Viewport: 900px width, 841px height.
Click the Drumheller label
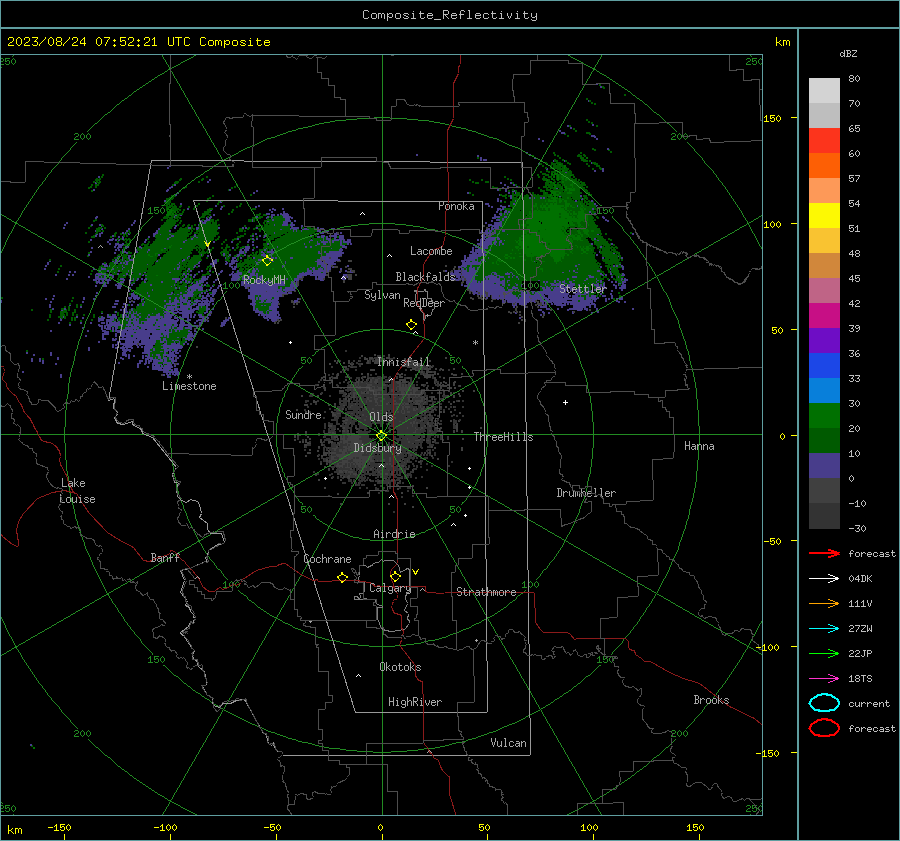pos(586,493)
